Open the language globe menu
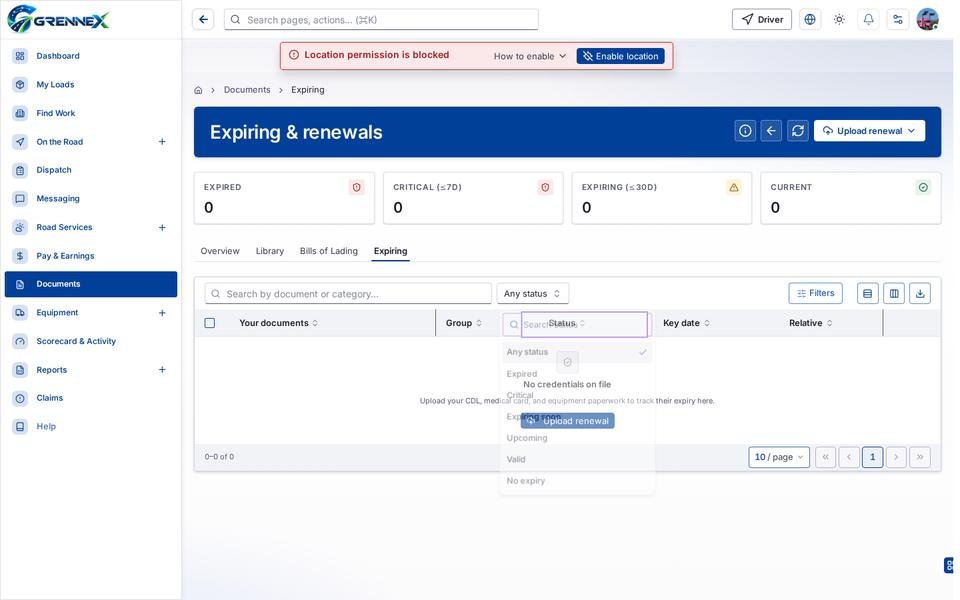The width and height of the screenshot is (960, 600). point(810,20)
